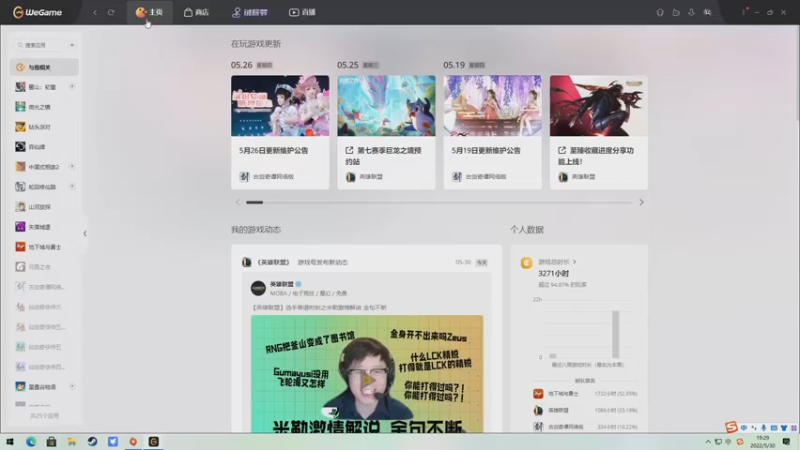Open the 05.25 update card thumbnail
This screenshot has height=450, width=800.
coord(386,106)
